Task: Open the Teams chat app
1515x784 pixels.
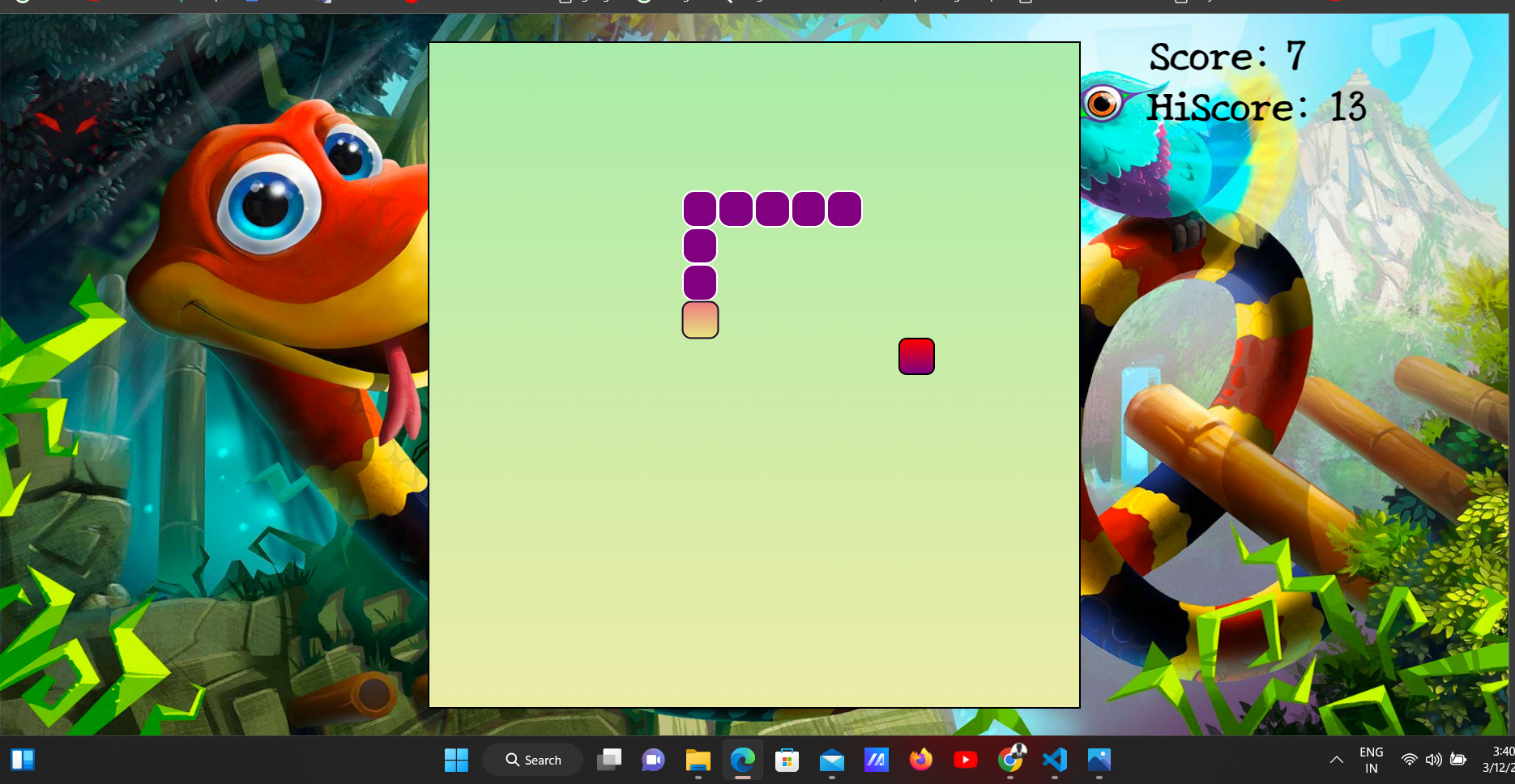Action: coord(653,760)
